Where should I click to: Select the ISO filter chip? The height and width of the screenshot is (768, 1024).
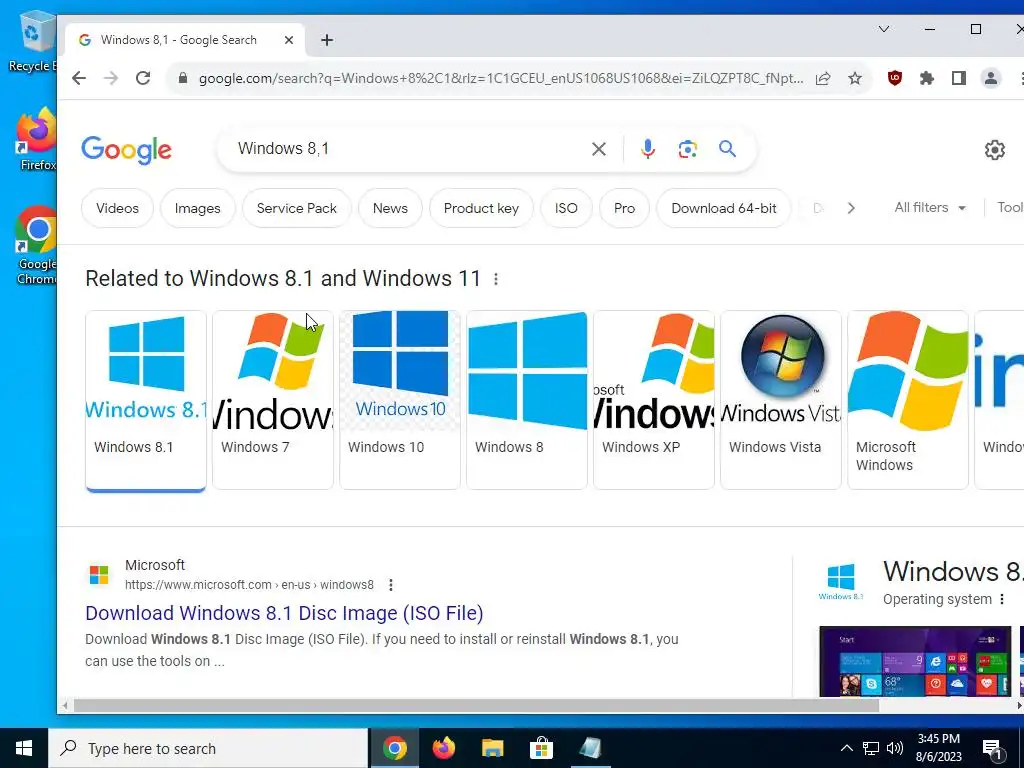pyautogui.click(x=566, y=208)
